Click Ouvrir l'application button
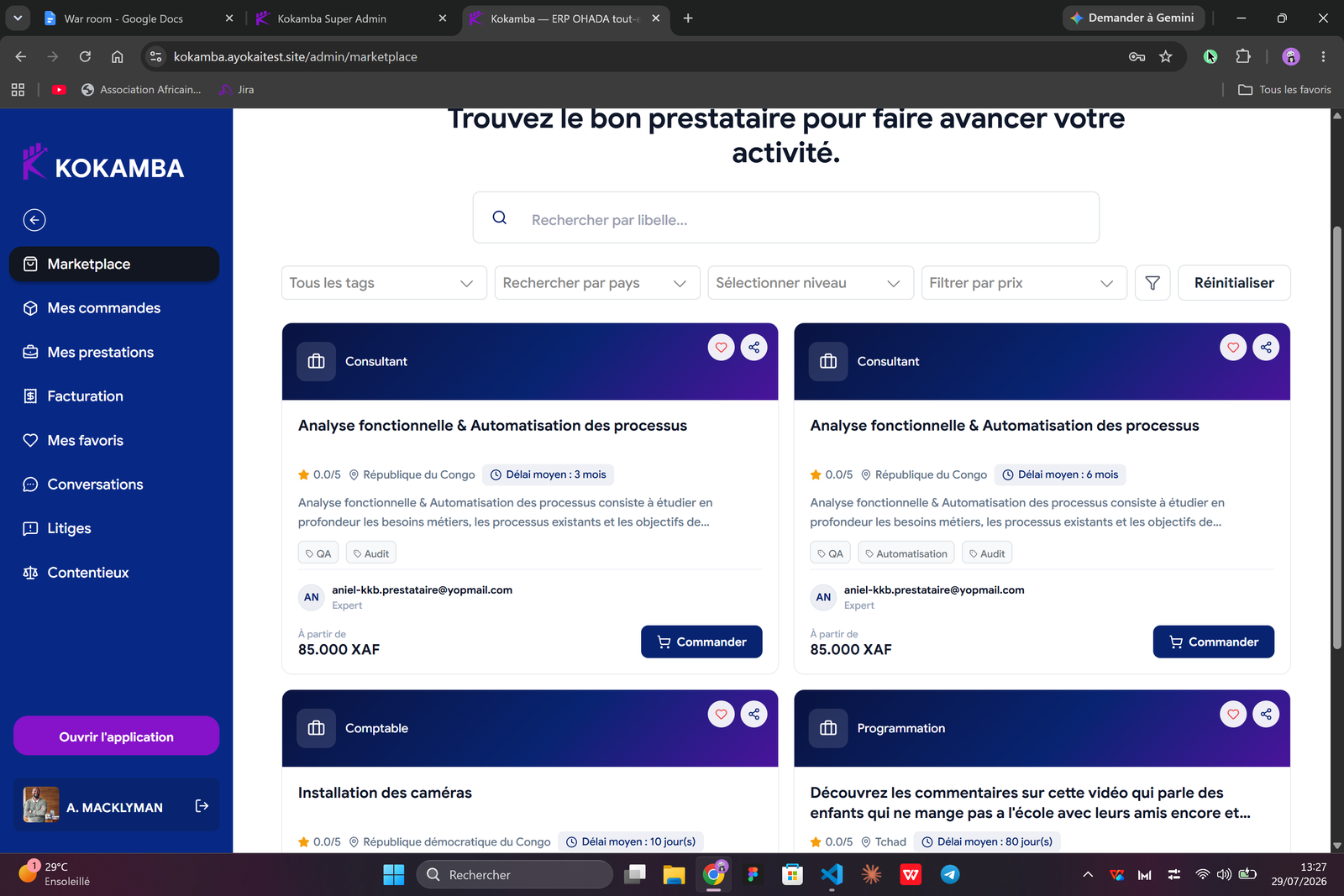 tap(116, 736)
